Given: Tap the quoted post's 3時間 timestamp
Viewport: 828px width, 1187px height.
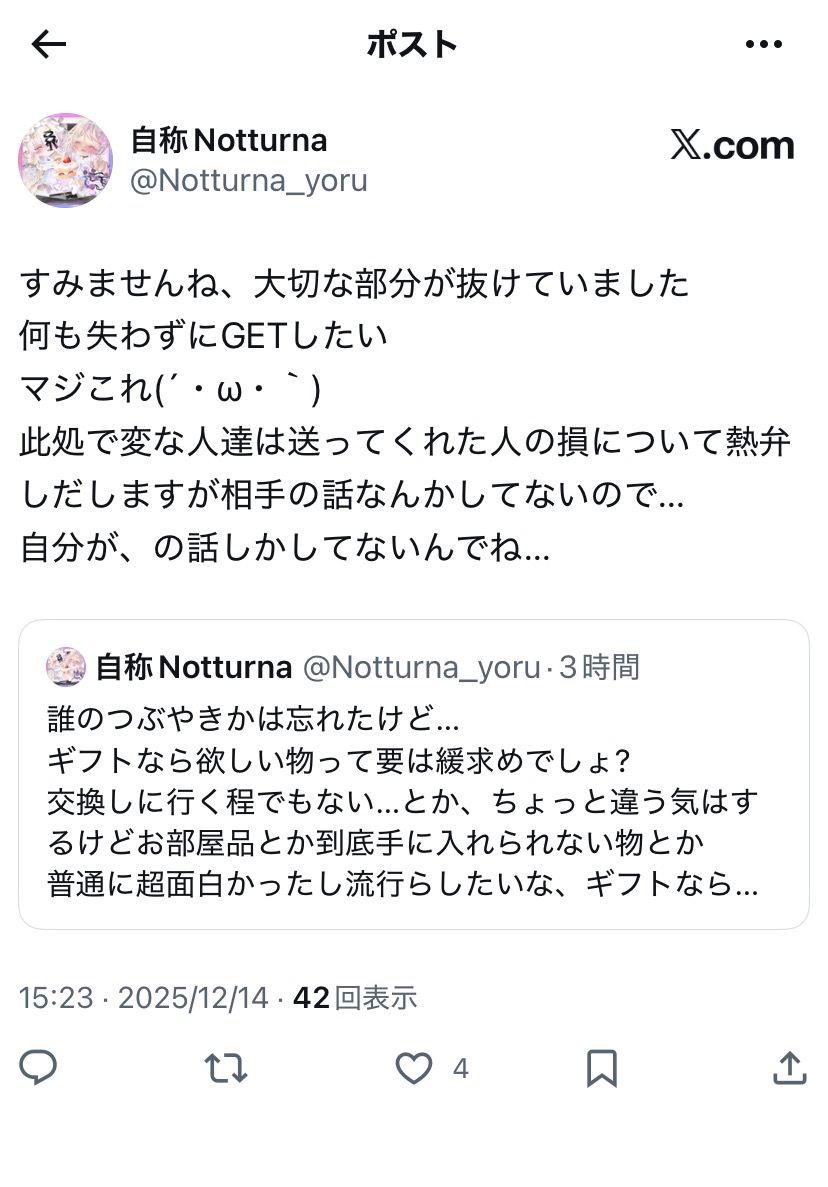Looking at the screenshot, I should [x=599, y=667].
